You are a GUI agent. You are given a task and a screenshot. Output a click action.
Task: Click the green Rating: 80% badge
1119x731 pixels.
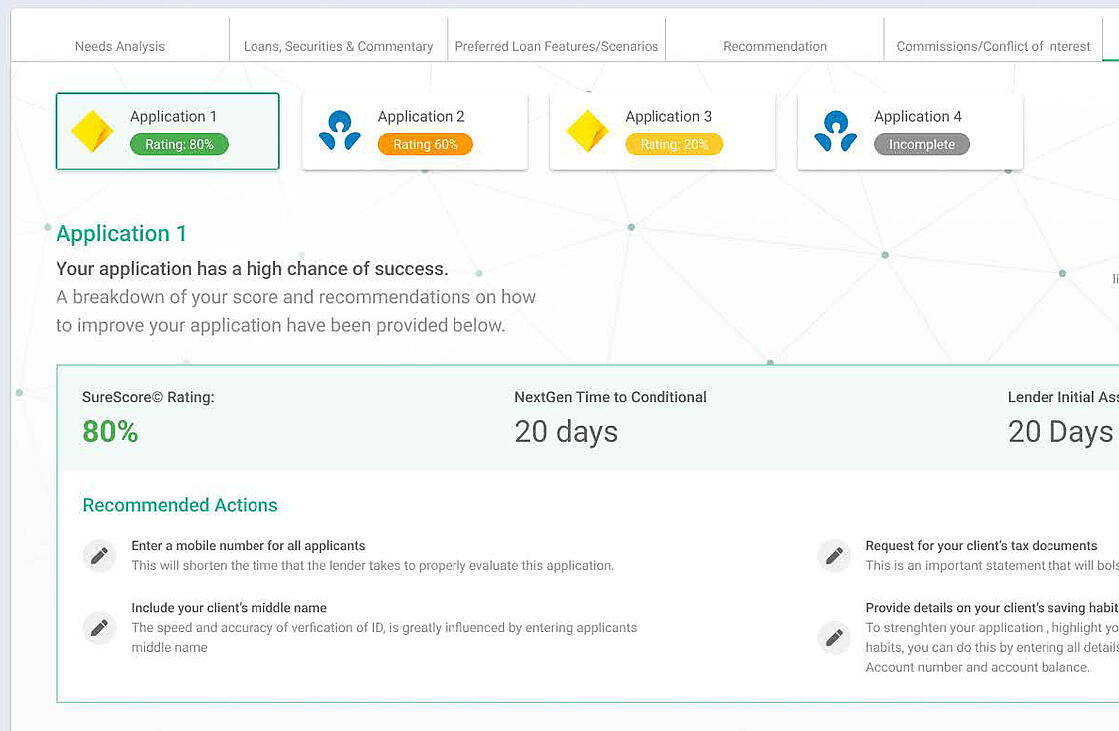[179, 145]
